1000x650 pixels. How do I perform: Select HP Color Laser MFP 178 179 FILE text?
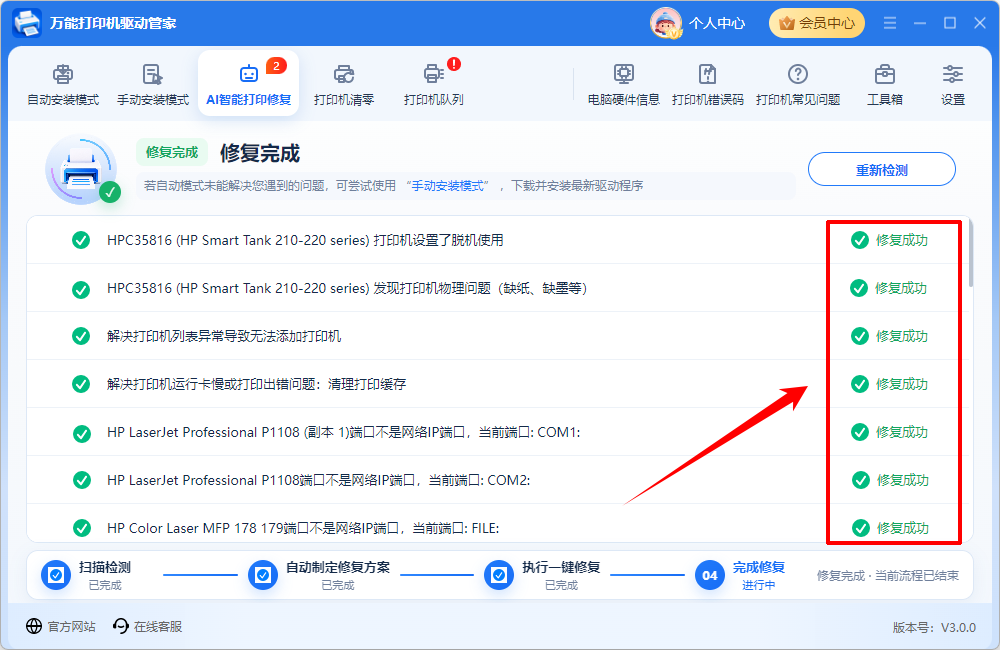(x=303, y=528)
